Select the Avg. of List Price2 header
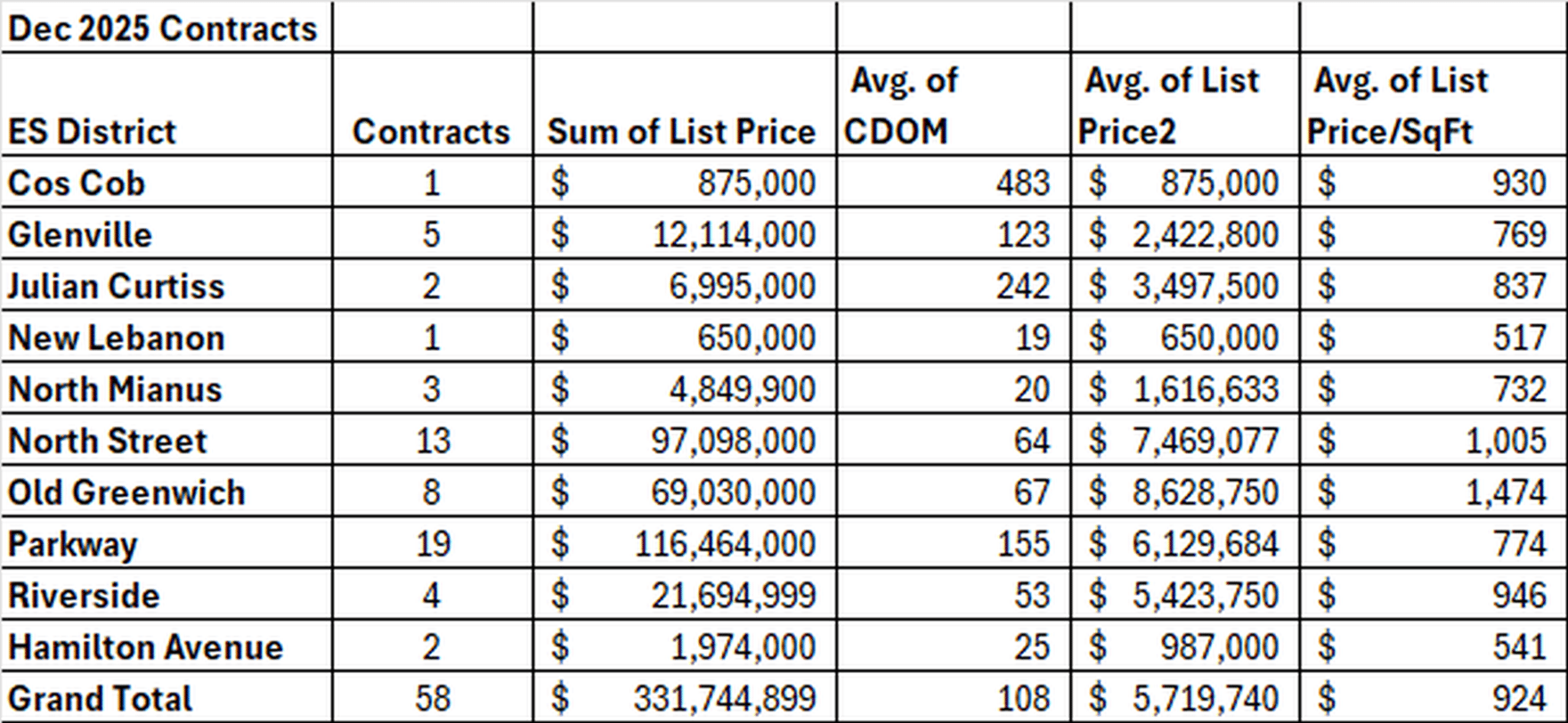The width and height of the screenshot is (1568, 723). [x=1170, y=106]
